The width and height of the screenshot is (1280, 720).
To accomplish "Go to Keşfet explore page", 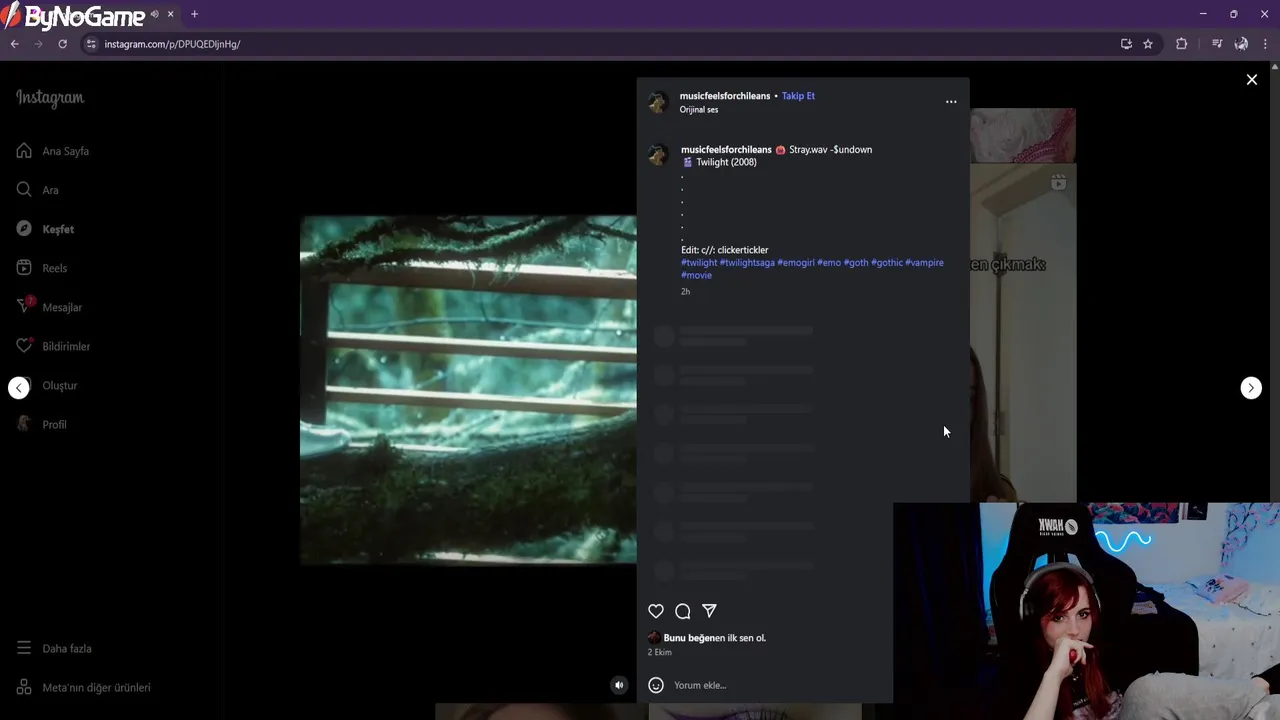I will click(x=45, y=229).
